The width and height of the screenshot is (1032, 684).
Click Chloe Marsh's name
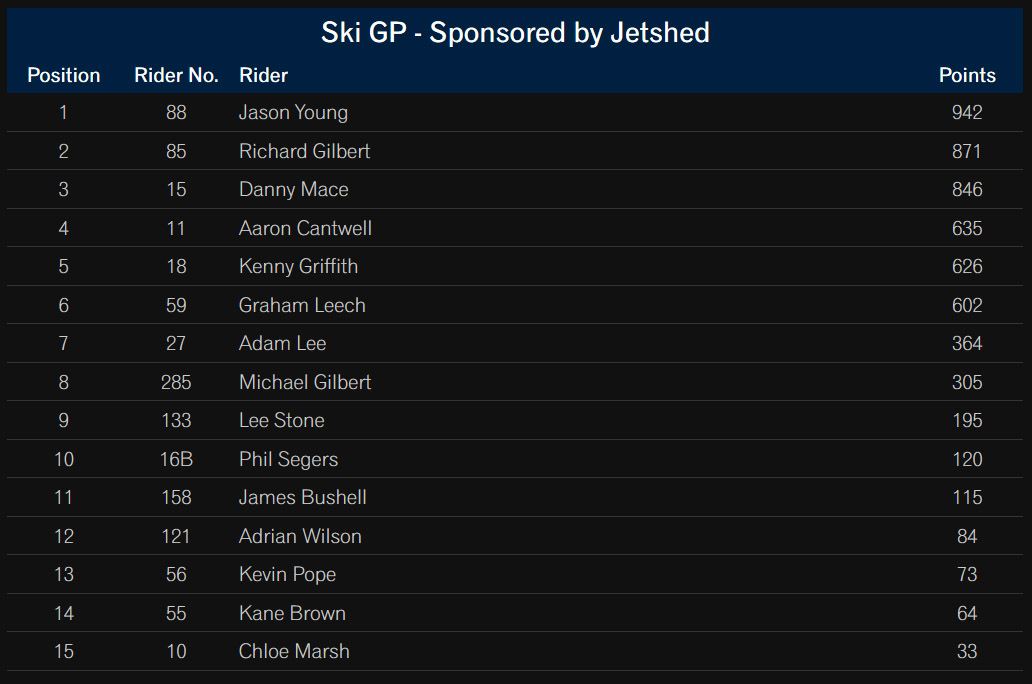coord(294,651)
